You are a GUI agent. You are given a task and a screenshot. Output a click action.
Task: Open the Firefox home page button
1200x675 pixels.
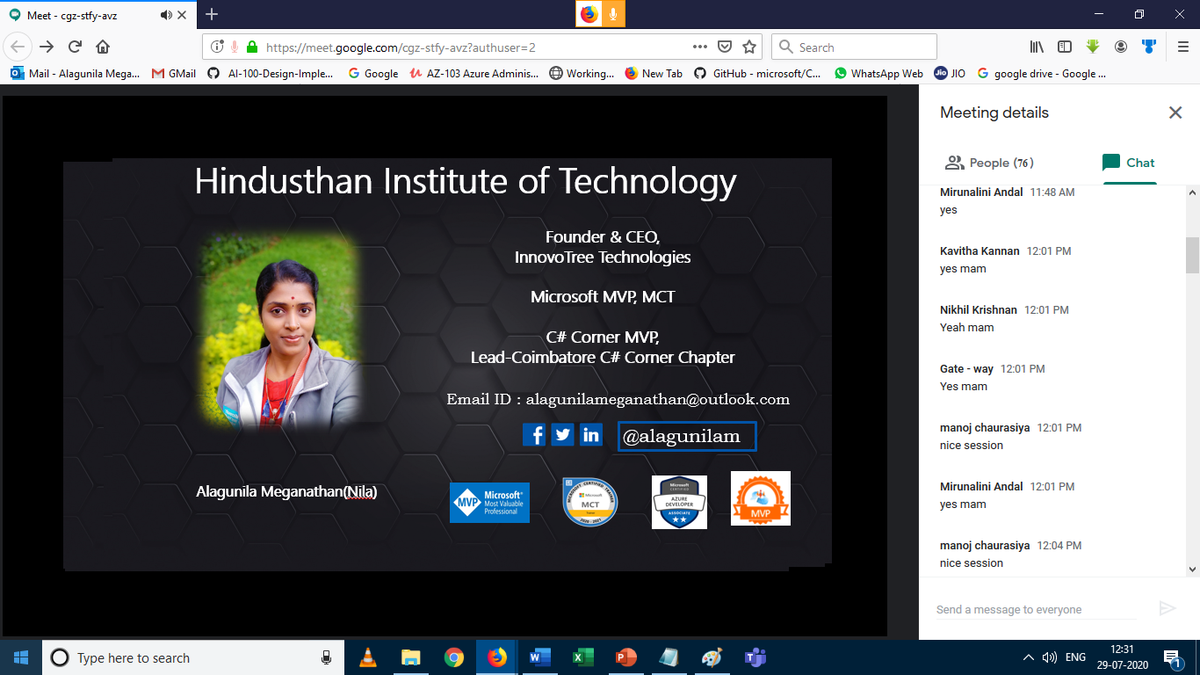102,47
